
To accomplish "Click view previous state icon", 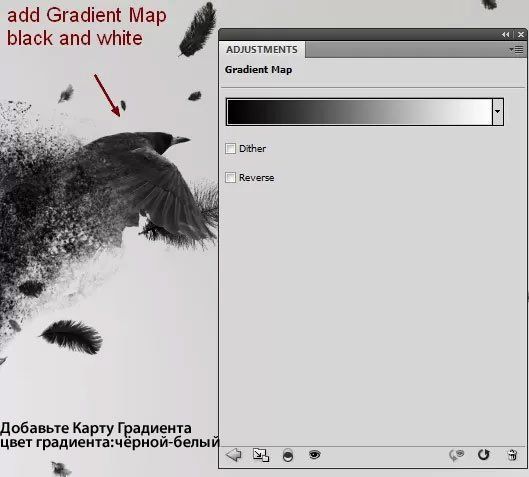I will (456, 455).
